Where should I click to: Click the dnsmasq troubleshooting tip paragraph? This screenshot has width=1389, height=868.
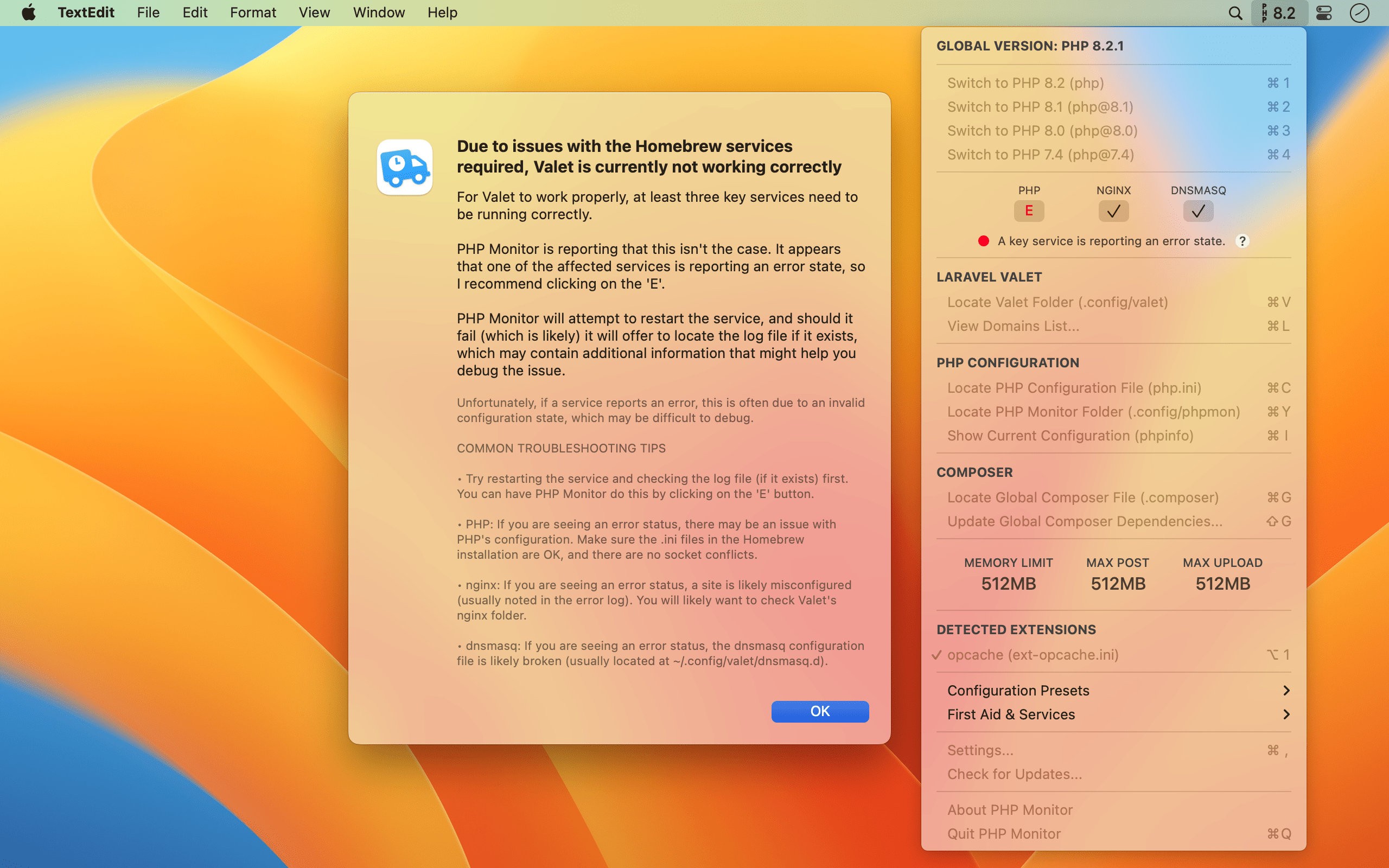point(660,653)
